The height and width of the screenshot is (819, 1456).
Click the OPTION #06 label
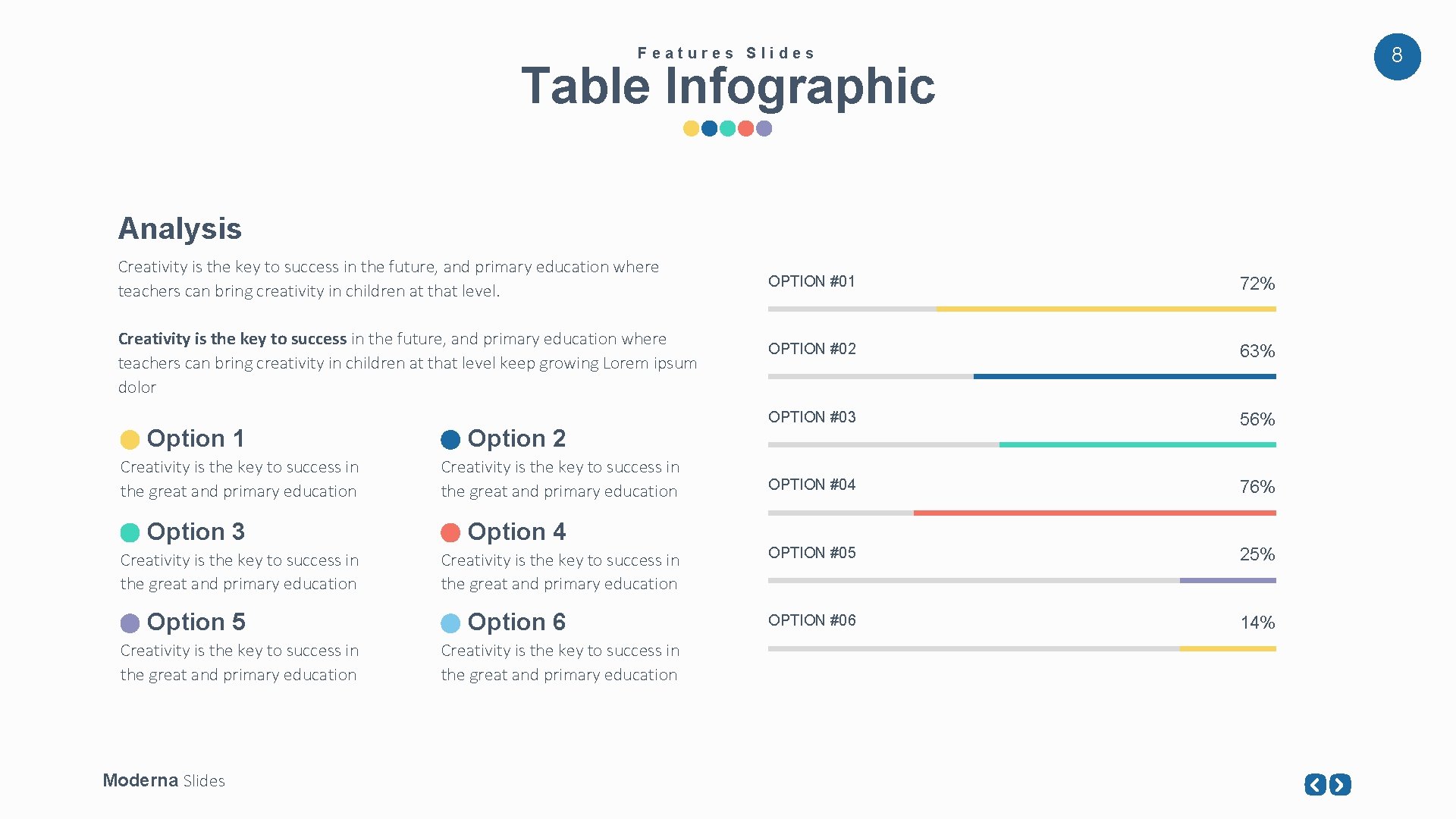(x=811, y=620)
